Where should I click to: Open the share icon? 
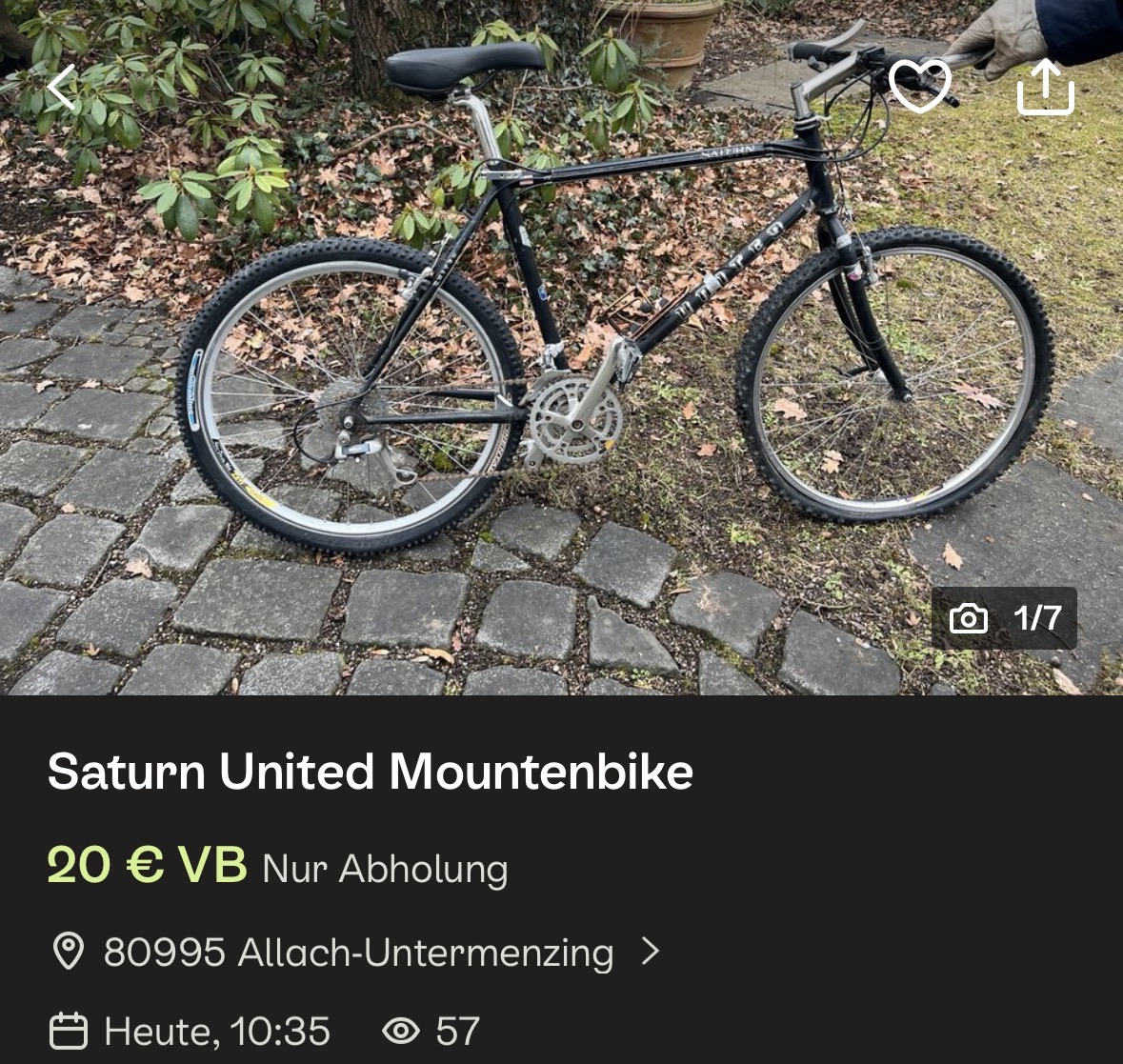[x=1045, y=88]
